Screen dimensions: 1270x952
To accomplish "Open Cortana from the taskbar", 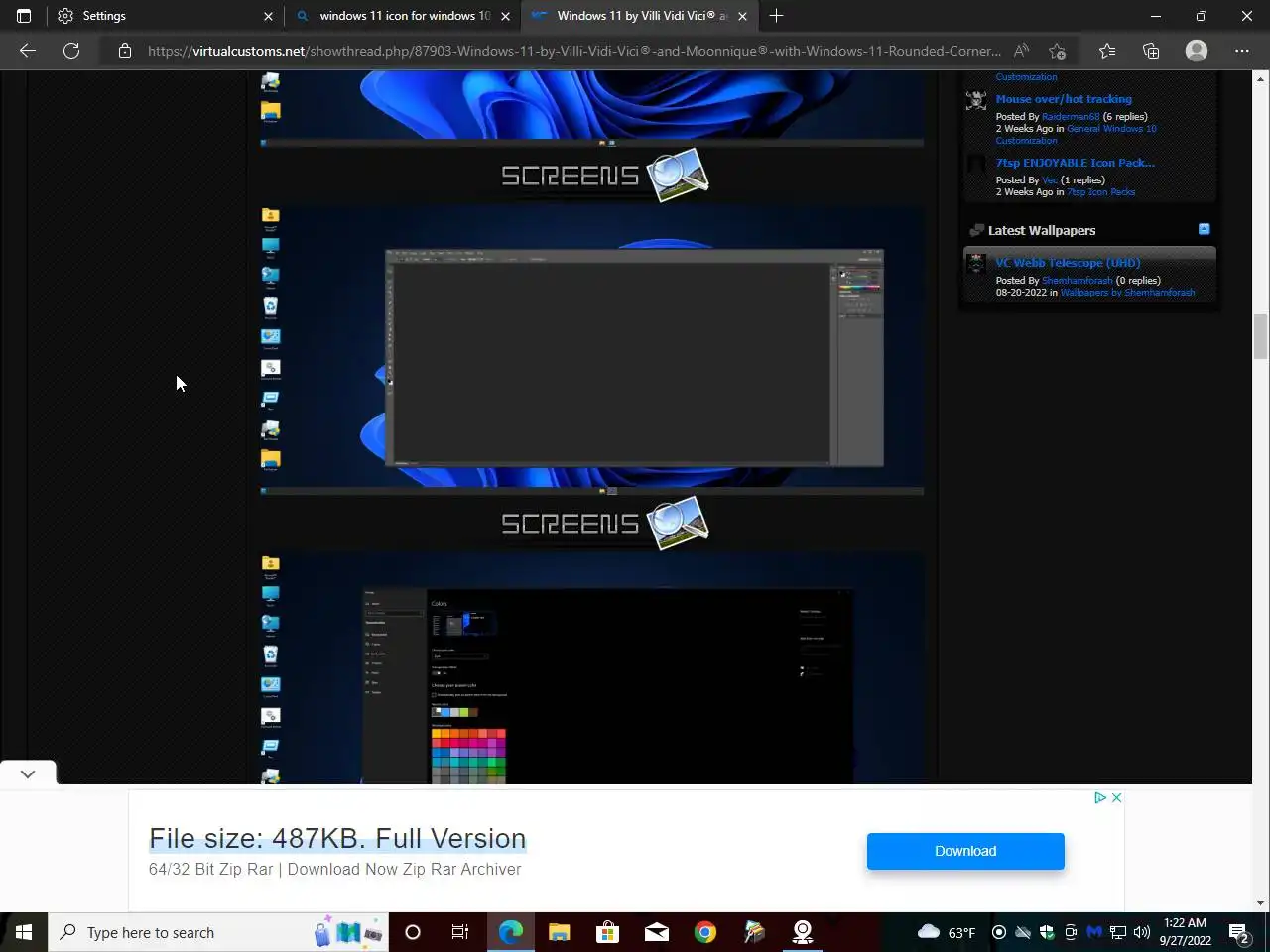I will coord(413,932).
